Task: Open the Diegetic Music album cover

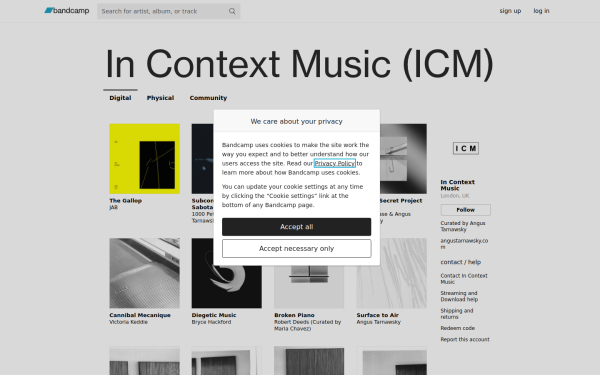Action: pos(227,287)
